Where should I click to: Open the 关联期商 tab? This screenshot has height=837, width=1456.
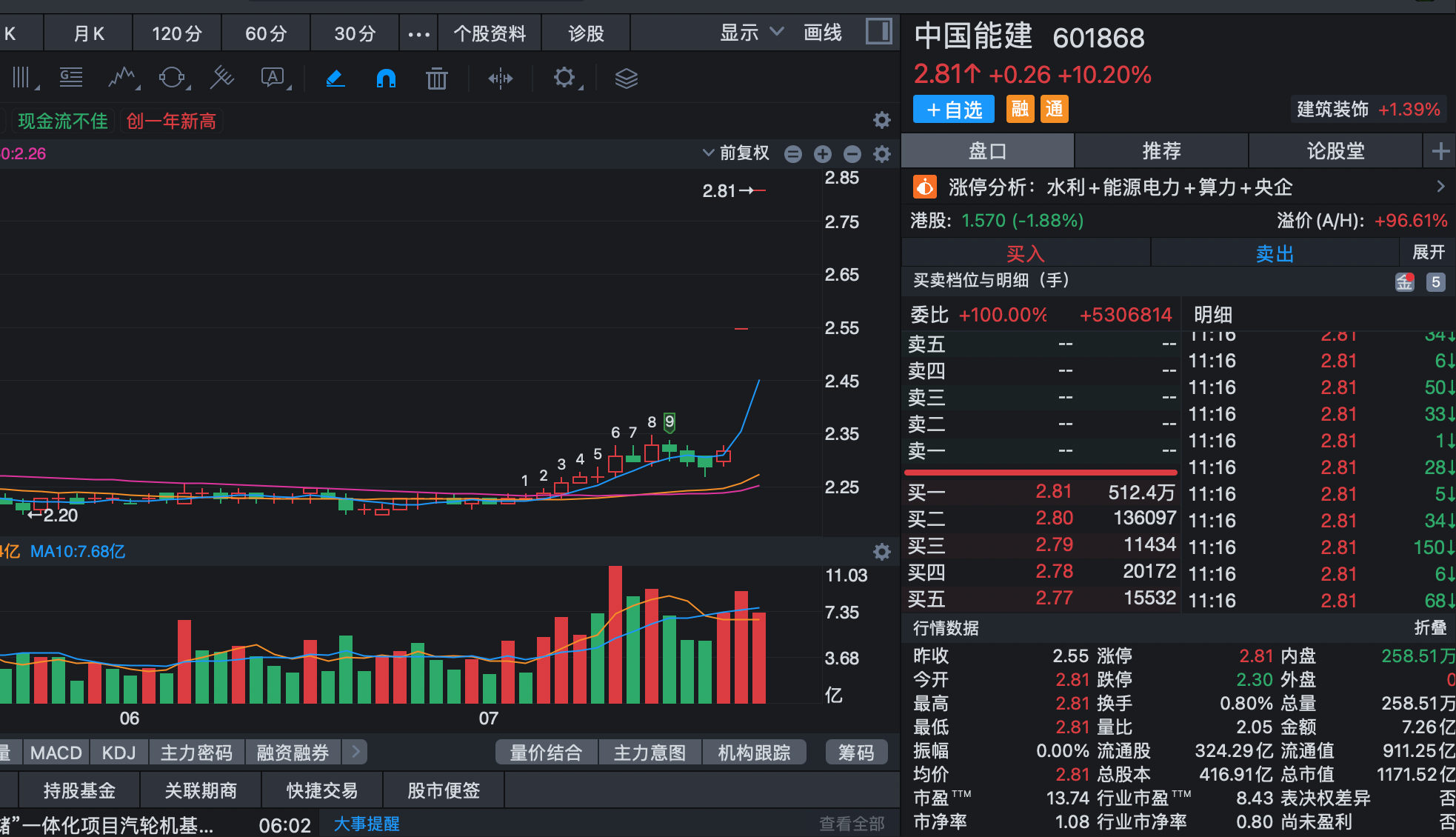pyautogui.click(x=201, y=790)
